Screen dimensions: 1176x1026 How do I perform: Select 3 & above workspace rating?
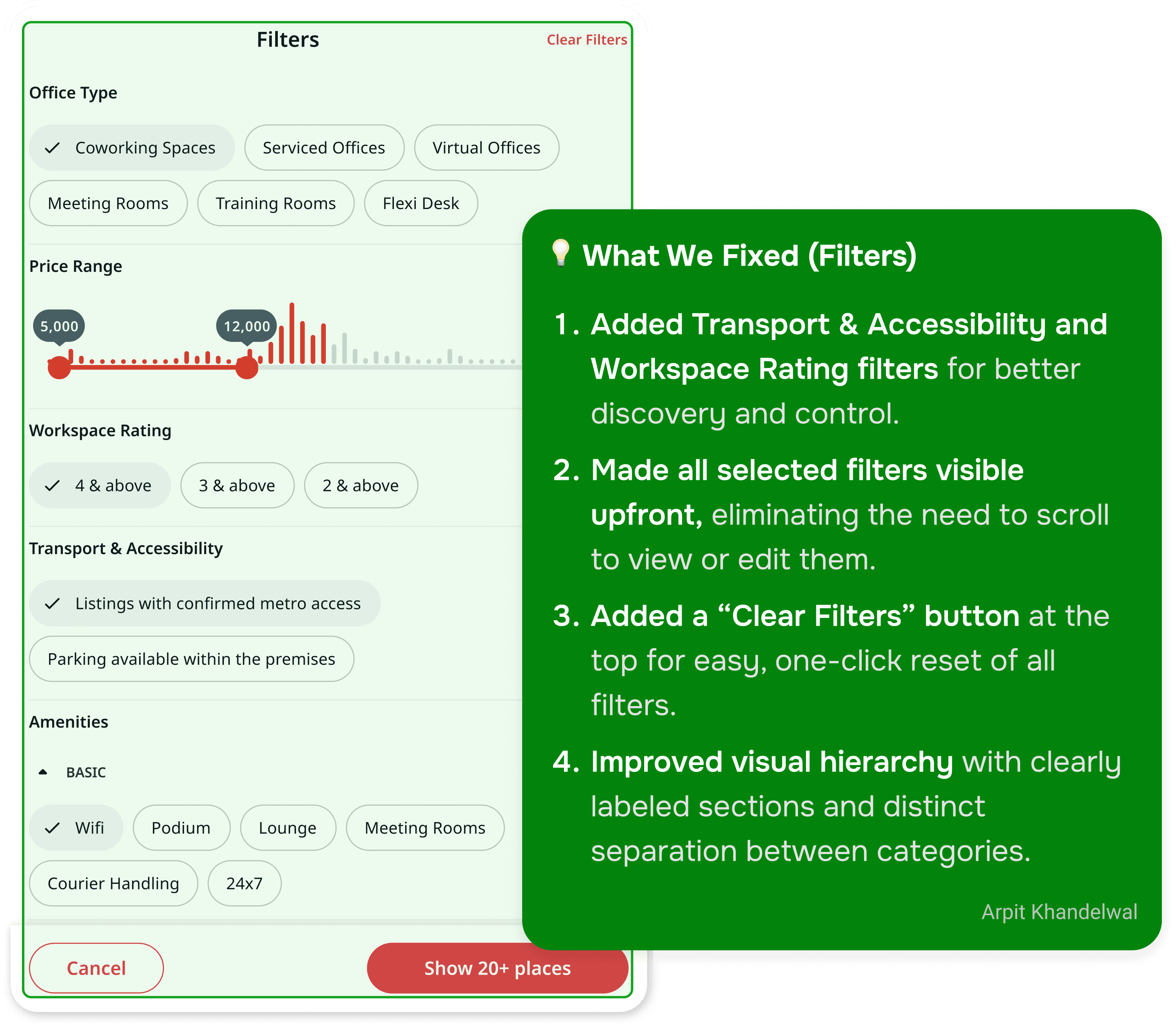(x=237, y=486)
